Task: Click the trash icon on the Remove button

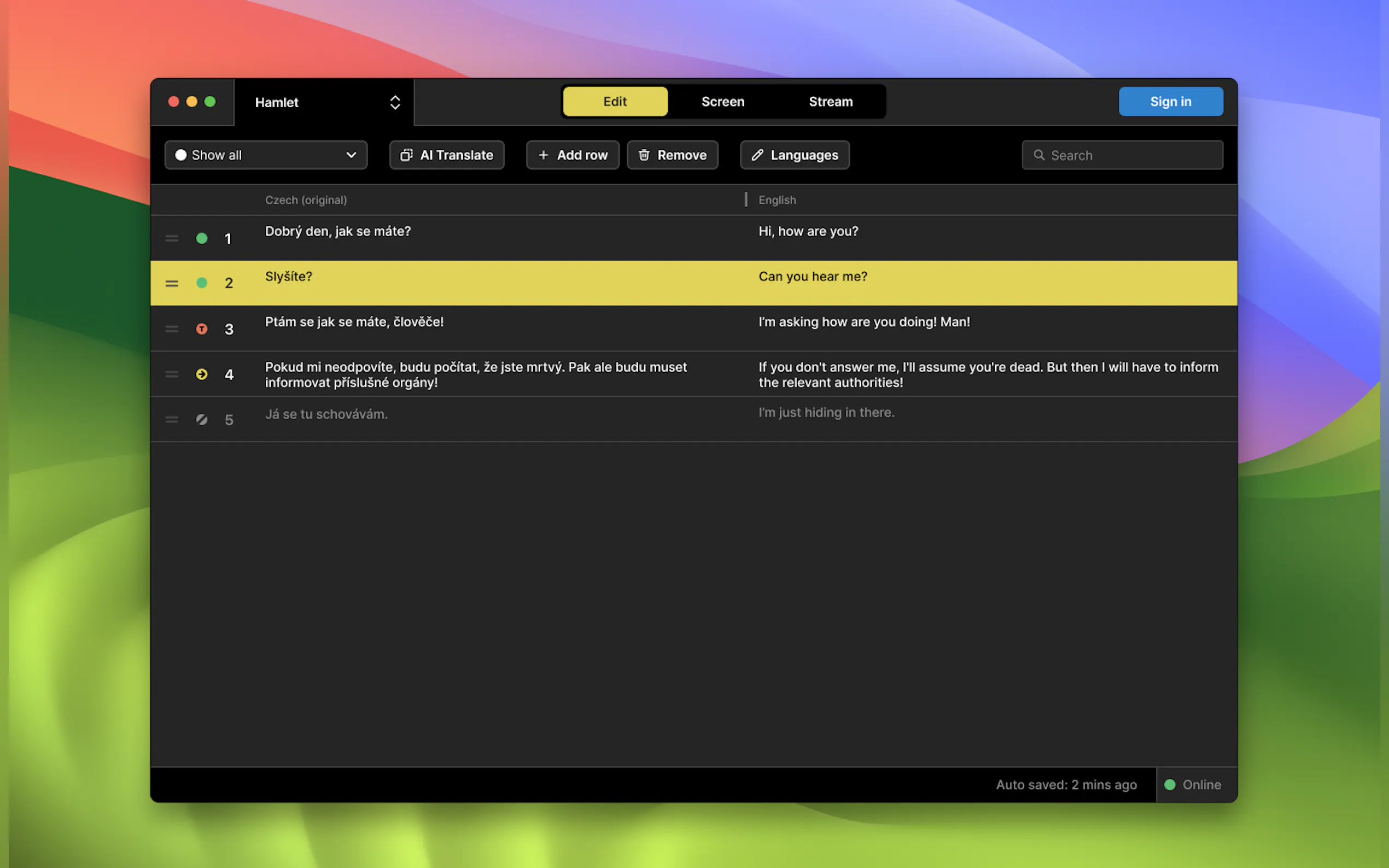Action: (x=644, y=155)
